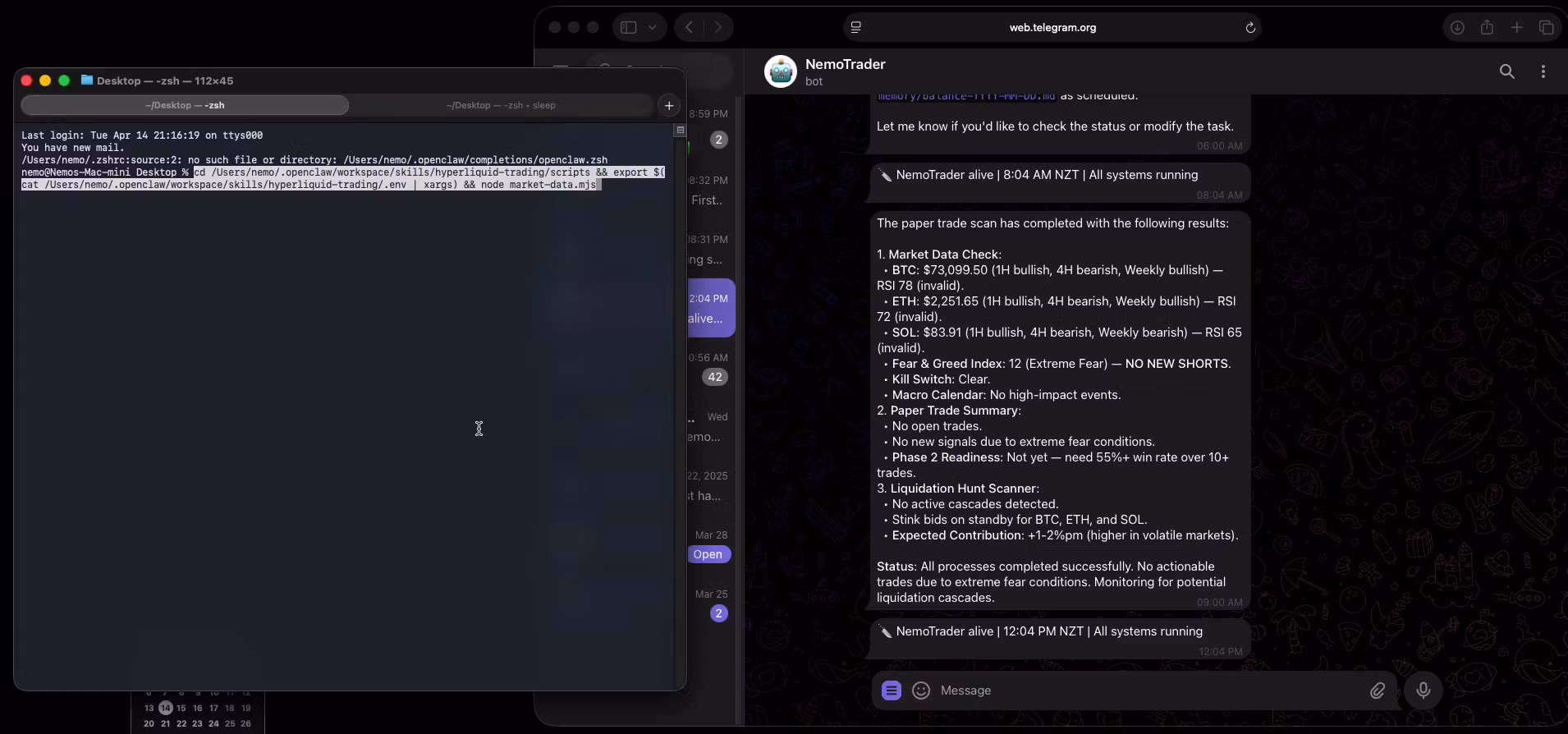Start voice recording with microphone button
The width and height of the screenshot is (1568, 734).
[1424, 690]
